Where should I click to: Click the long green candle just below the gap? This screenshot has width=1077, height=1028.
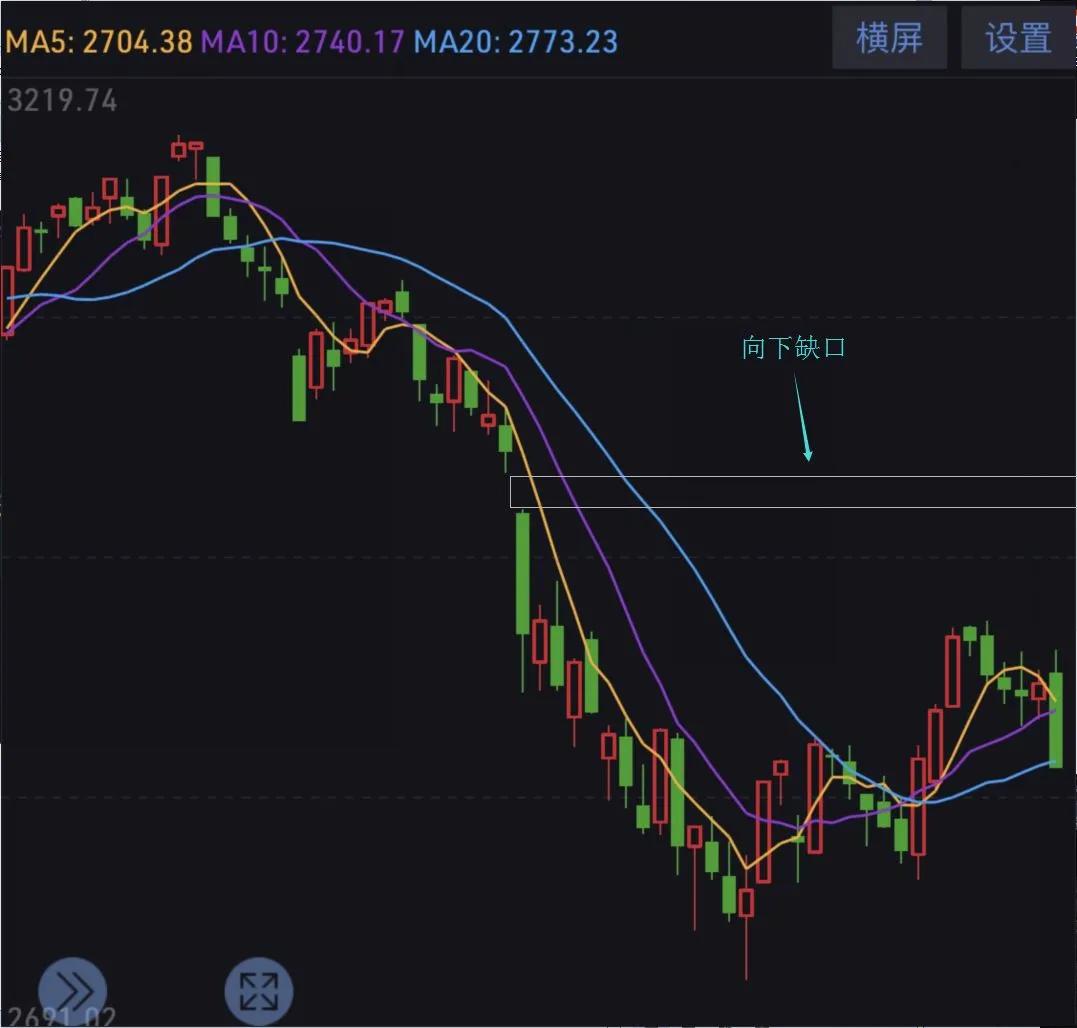(x=522, y=572)
